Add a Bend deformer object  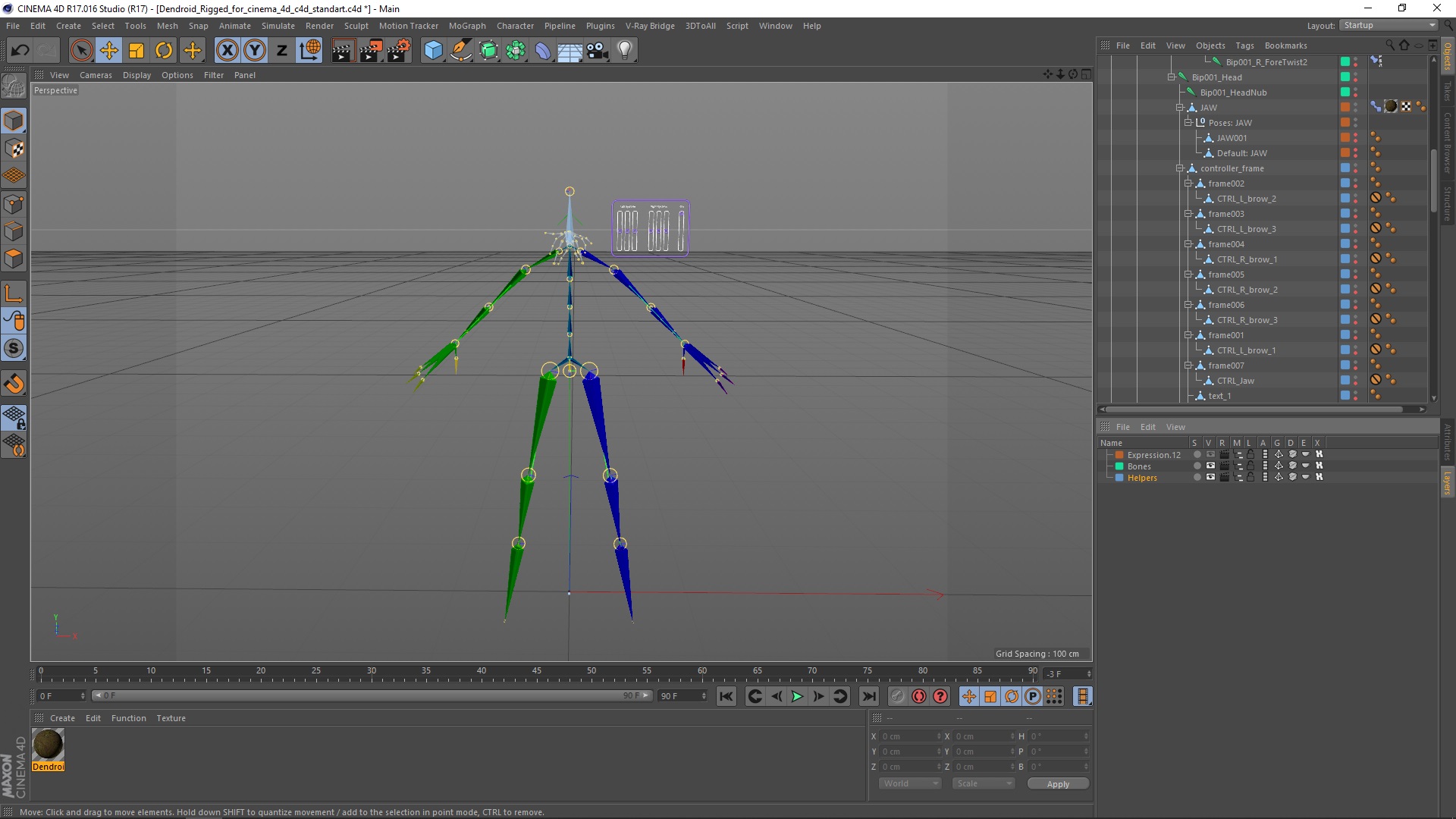point(543,50)
